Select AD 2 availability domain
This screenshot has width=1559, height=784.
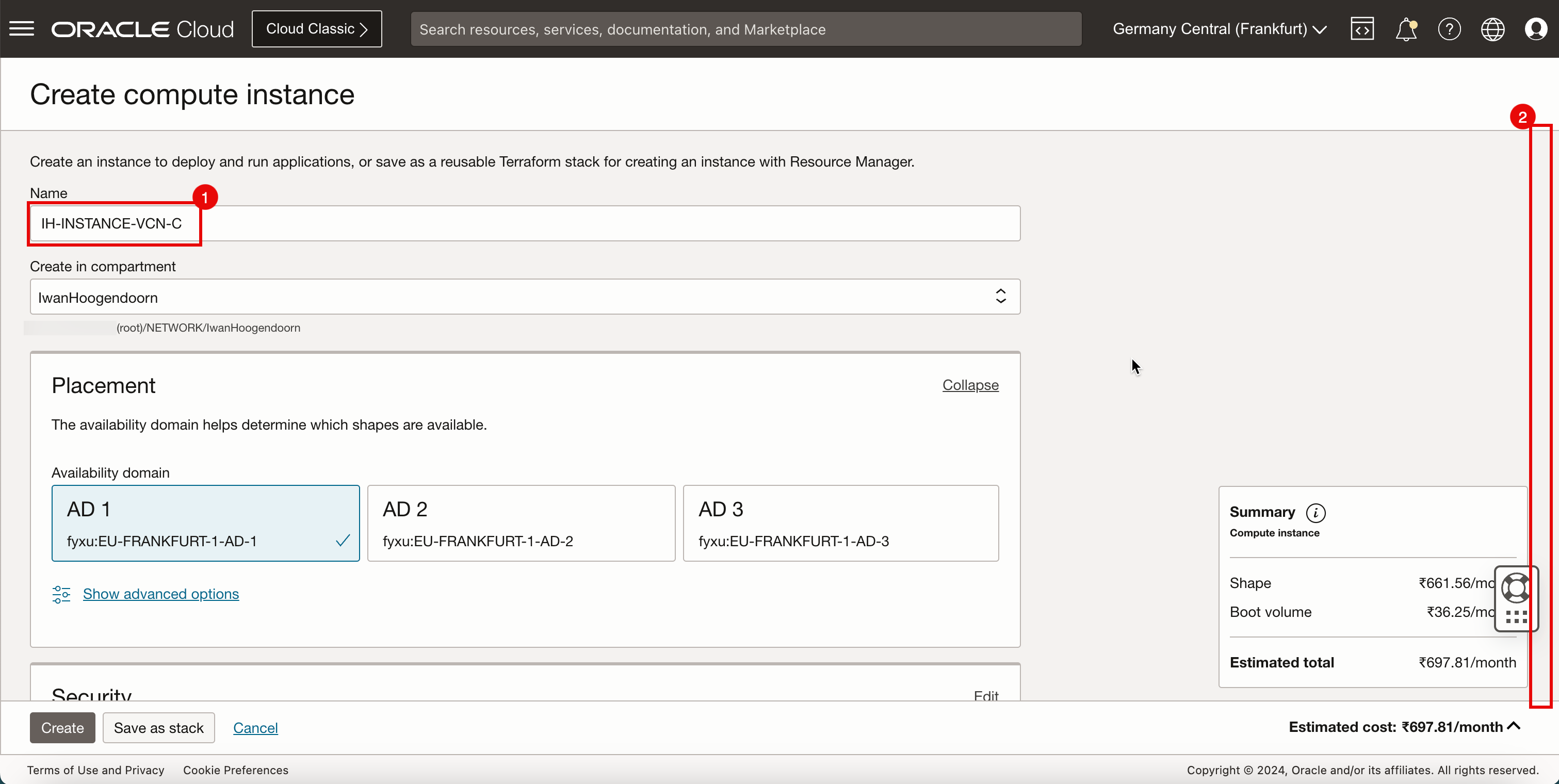(x=521, y=523)
